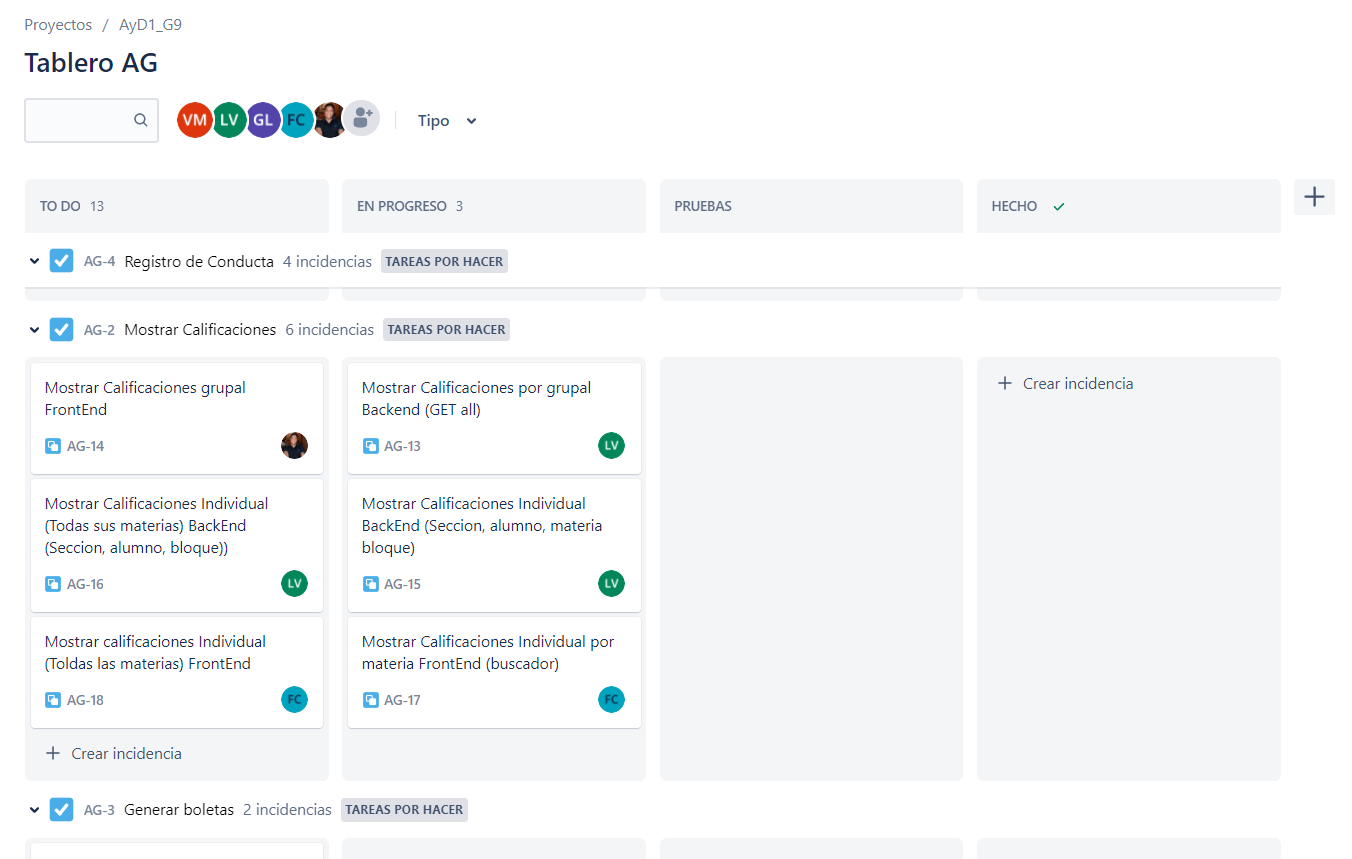This screenshot has width=1352, height=859.
Task: Open AyD1_G9 breadcrumb link
Action: 150,25
